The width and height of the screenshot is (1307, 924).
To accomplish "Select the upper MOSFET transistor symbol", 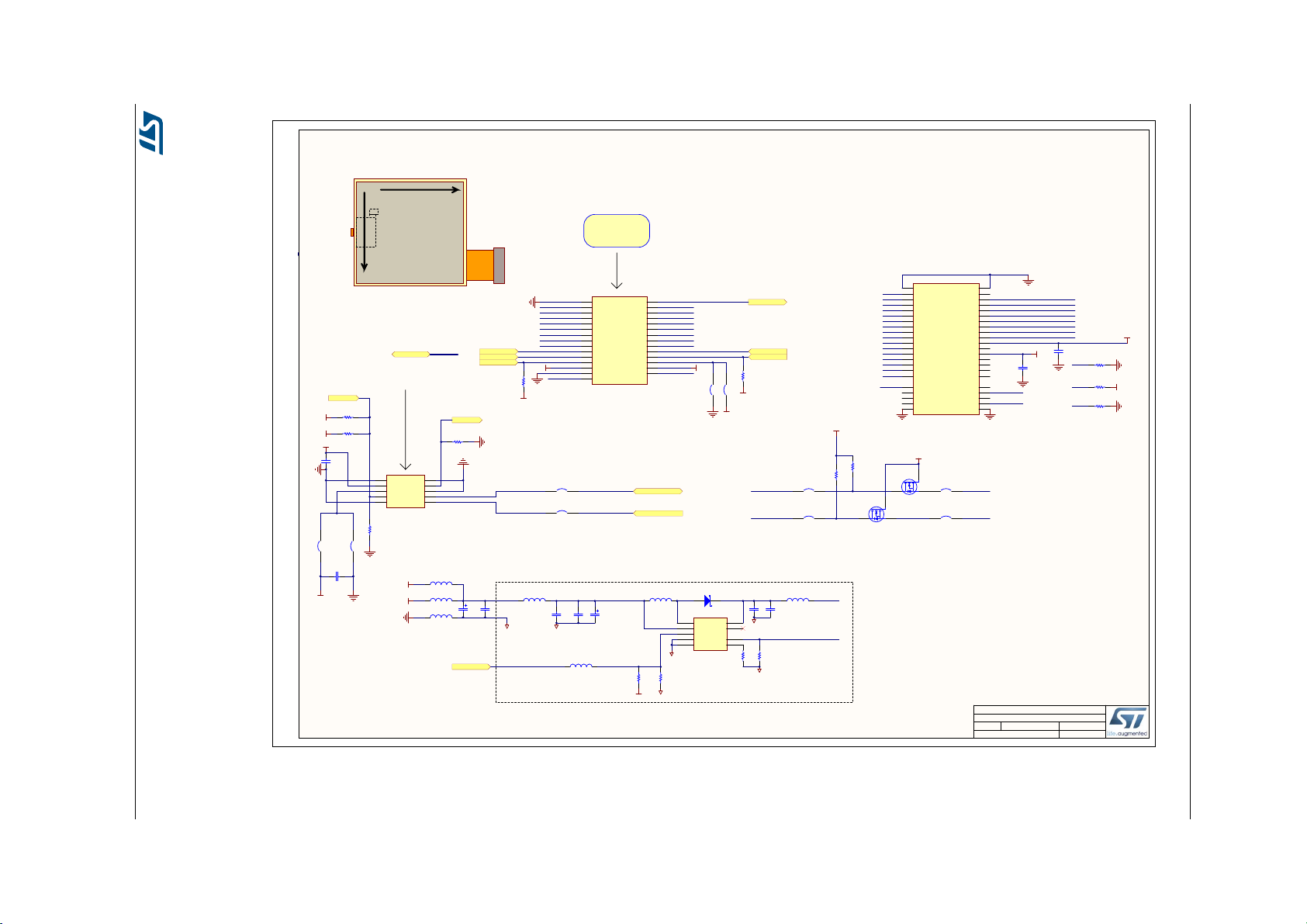I will pyautogui.click(x=909, y=487).
